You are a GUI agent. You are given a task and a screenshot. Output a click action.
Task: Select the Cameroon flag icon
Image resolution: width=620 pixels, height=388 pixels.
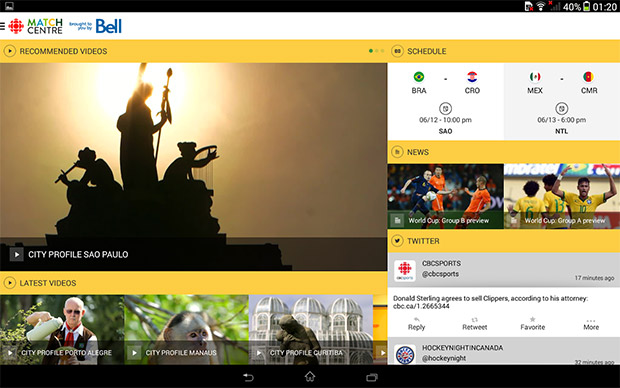pyautogui.click(x=588, y=76)
